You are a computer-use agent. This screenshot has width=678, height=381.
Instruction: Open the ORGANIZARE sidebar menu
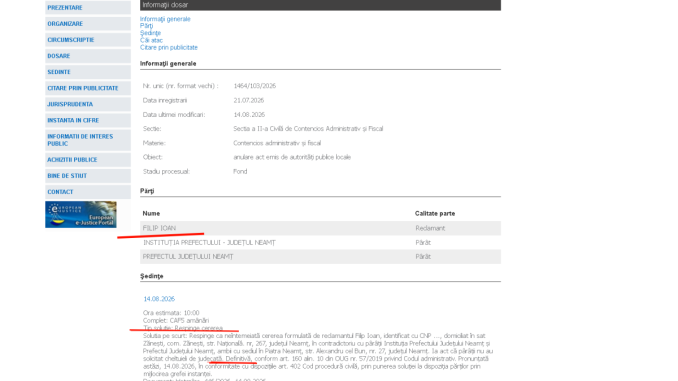[88, 24]
